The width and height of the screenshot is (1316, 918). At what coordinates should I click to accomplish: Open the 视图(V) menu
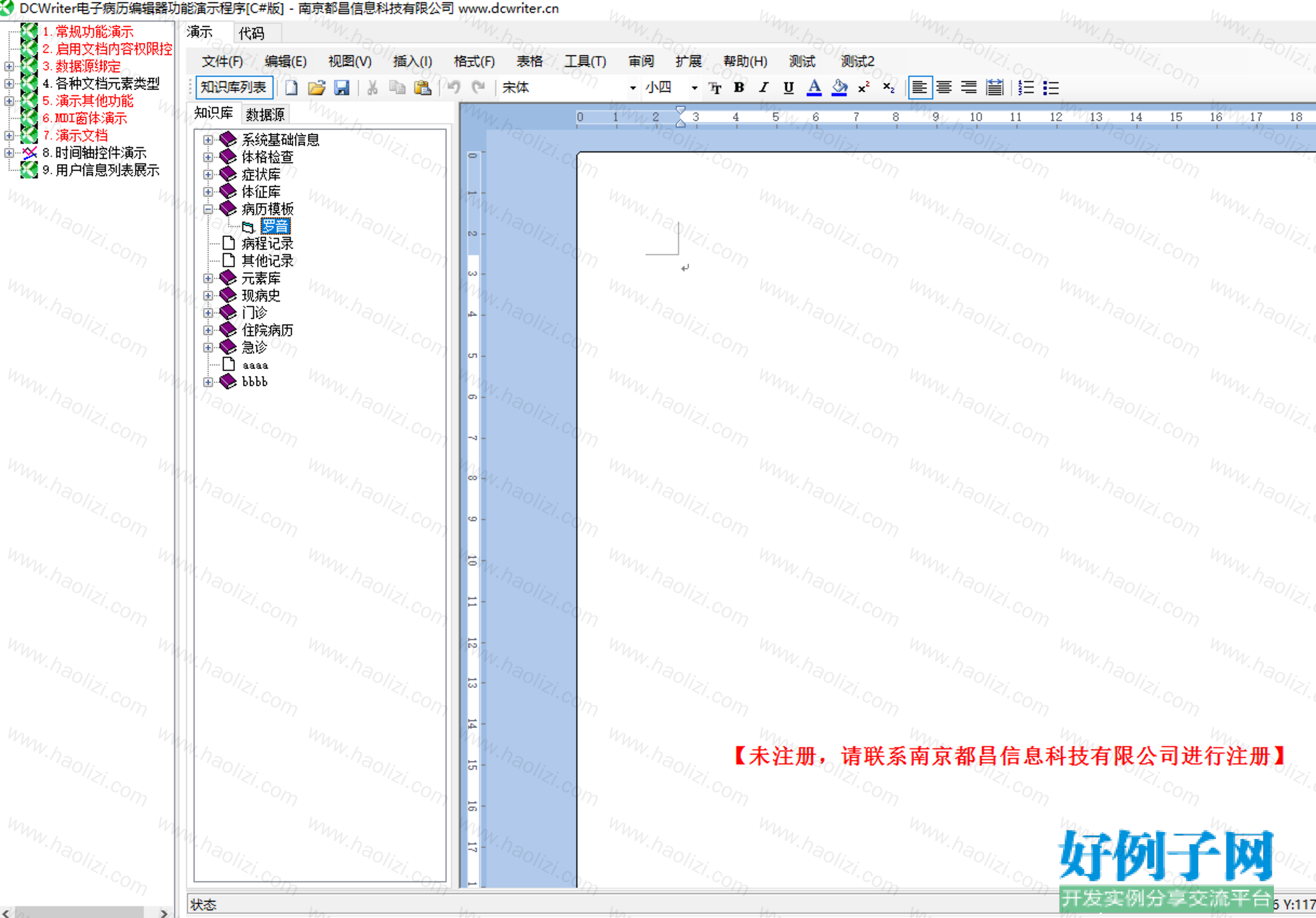(350, 61)
